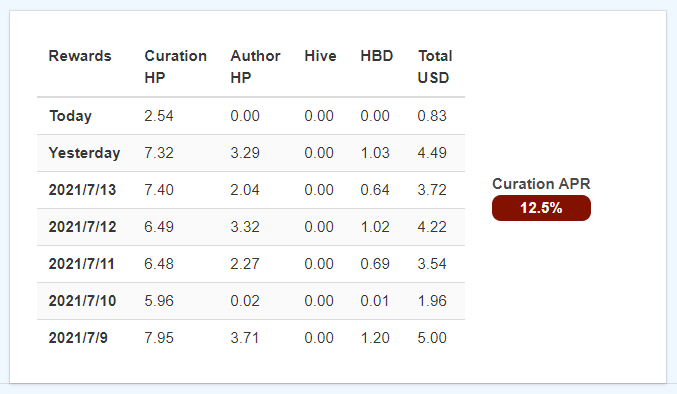Click the HBD column header
This screenshot has width=677, height=394.
tap(376, 56)
